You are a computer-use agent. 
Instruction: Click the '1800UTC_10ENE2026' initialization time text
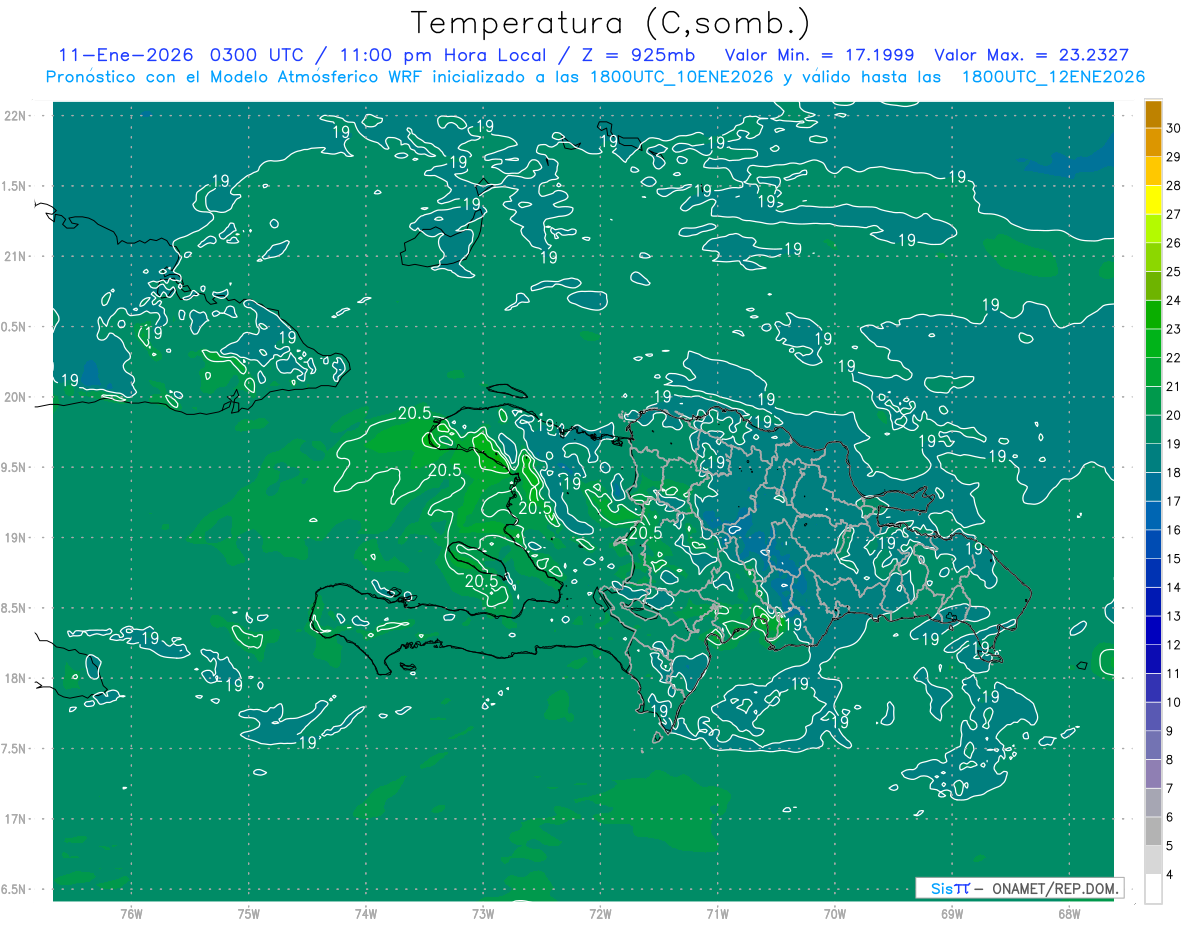click(x=680, y=77)
